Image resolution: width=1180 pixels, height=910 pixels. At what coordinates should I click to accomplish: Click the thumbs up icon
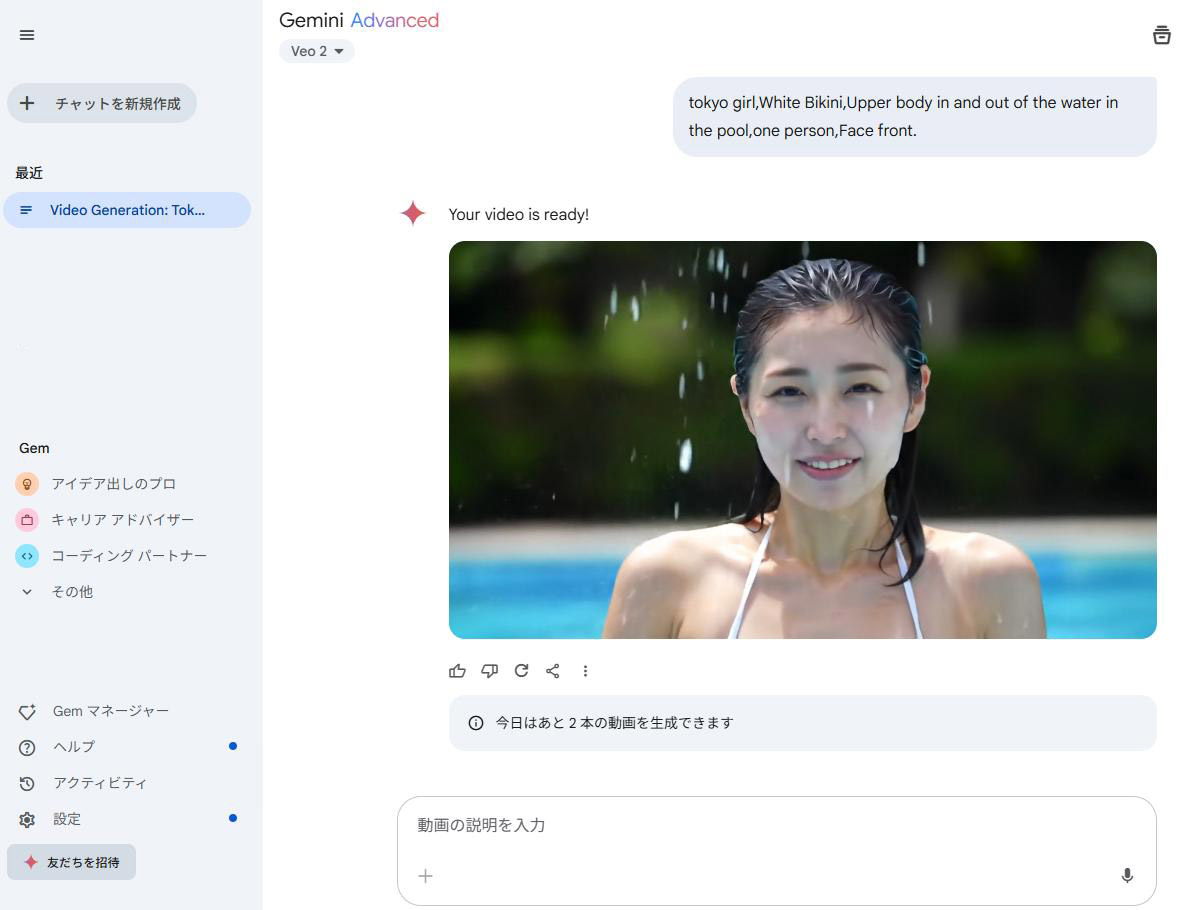(457, 671)
